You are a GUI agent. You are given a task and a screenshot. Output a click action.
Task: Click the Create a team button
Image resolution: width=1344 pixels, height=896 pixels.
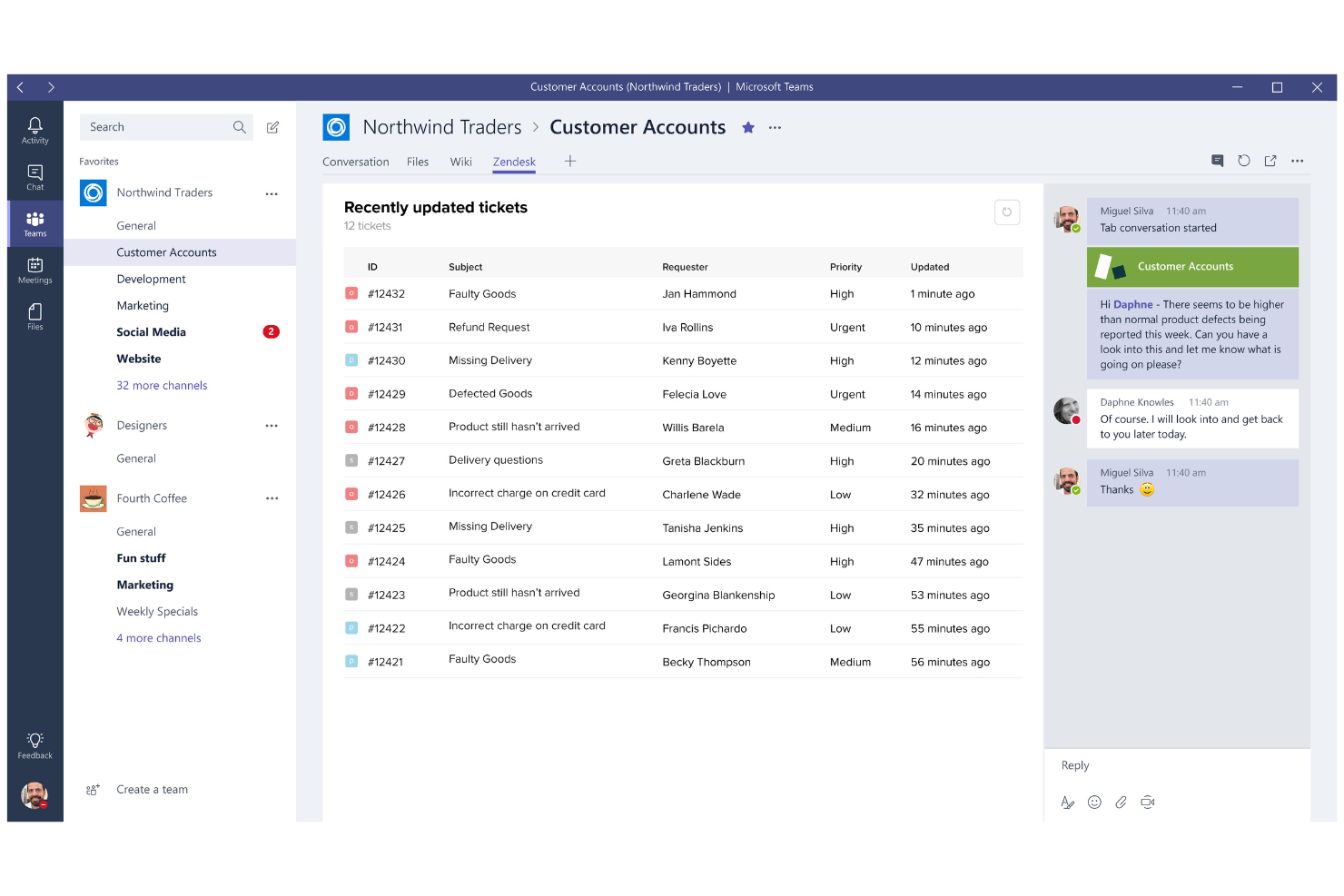152,789
